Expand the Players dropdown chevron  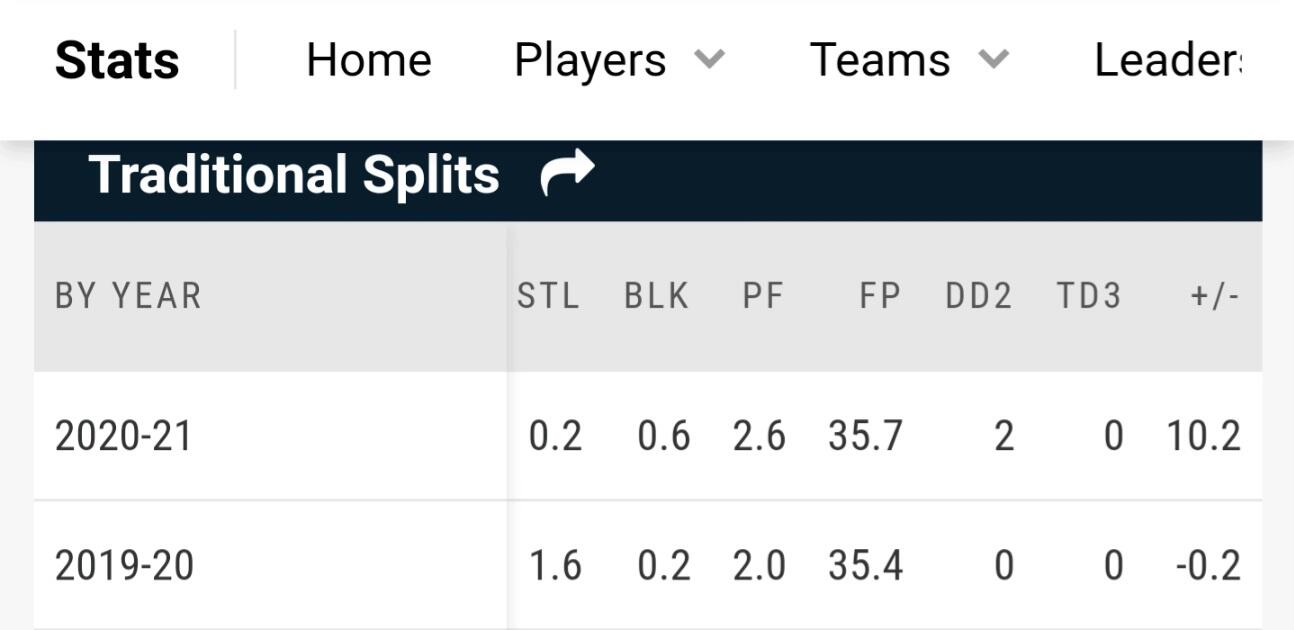click(x=709, y=60)
